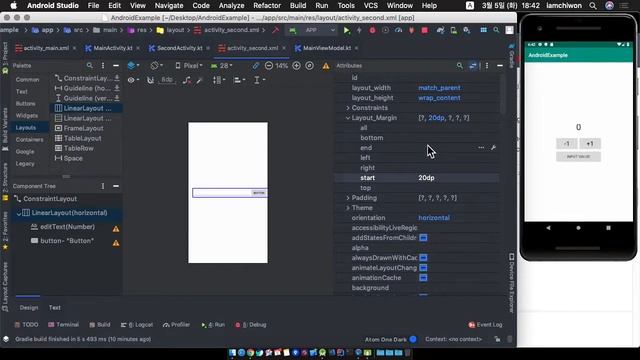The height and width of the screenshot is (360, 640).
Task: Minimize the Palette panel
Action: (x=116, y=66)
